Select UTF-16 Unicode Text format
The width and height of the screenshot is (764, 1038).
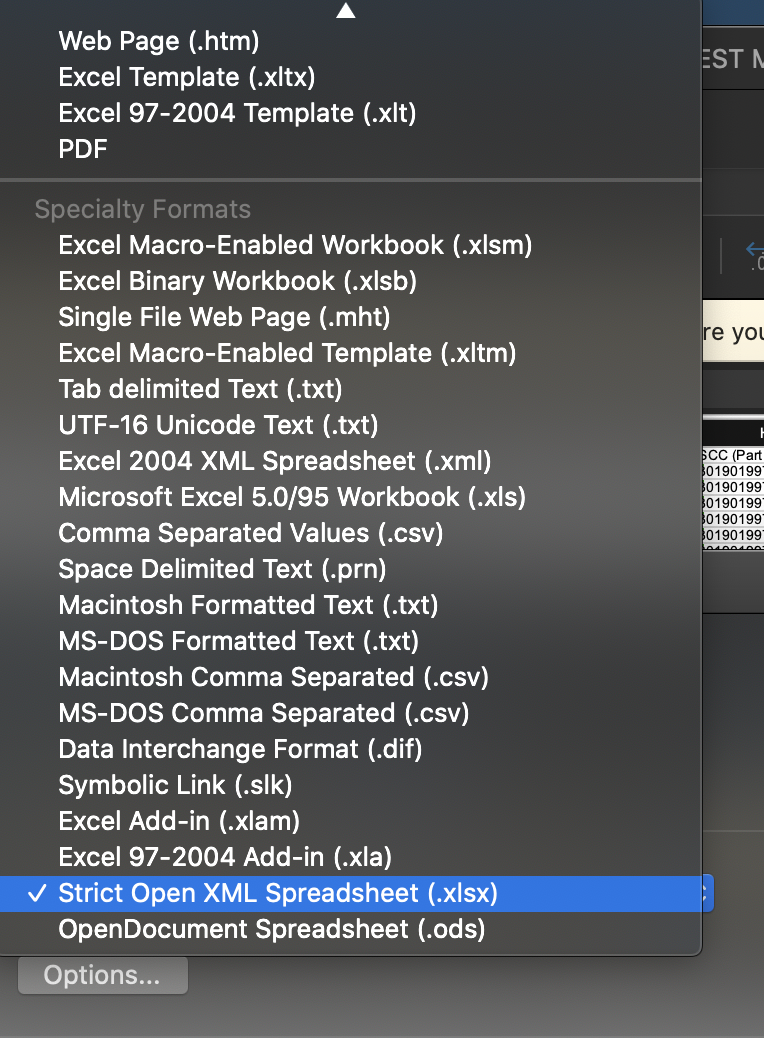218,425
